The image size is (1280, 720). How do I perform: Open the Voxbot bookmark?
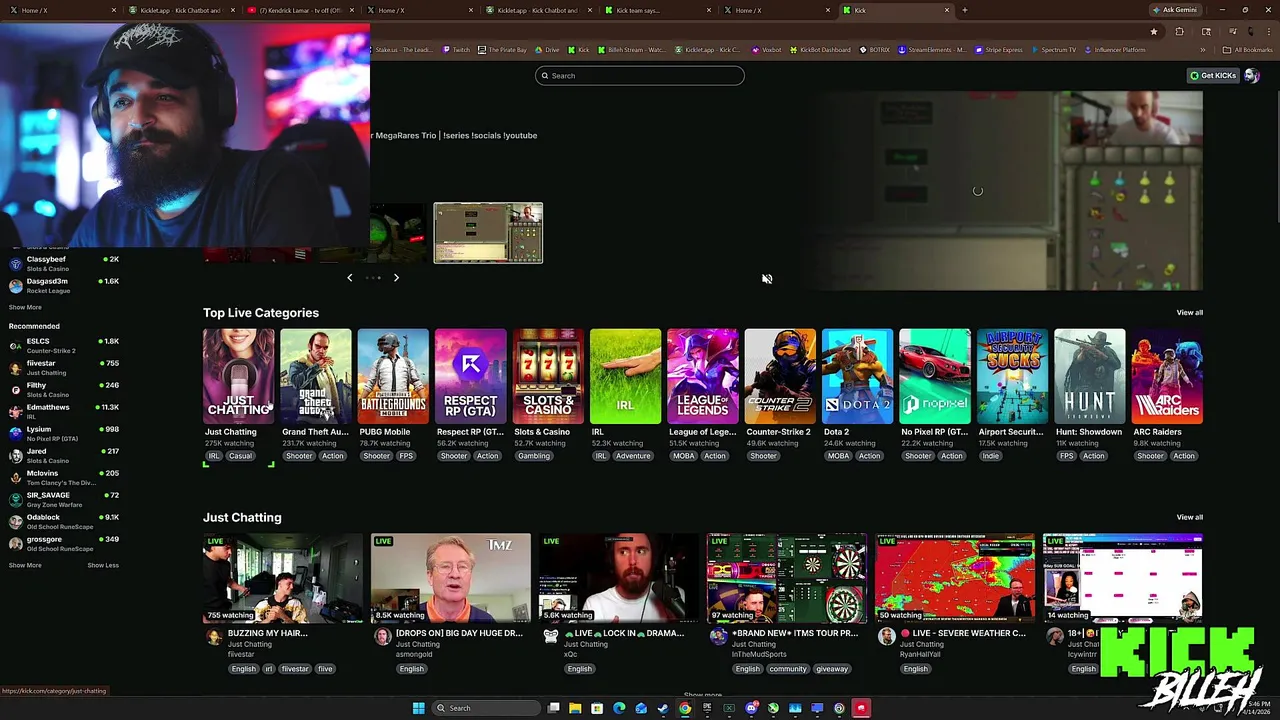[767, 50]
